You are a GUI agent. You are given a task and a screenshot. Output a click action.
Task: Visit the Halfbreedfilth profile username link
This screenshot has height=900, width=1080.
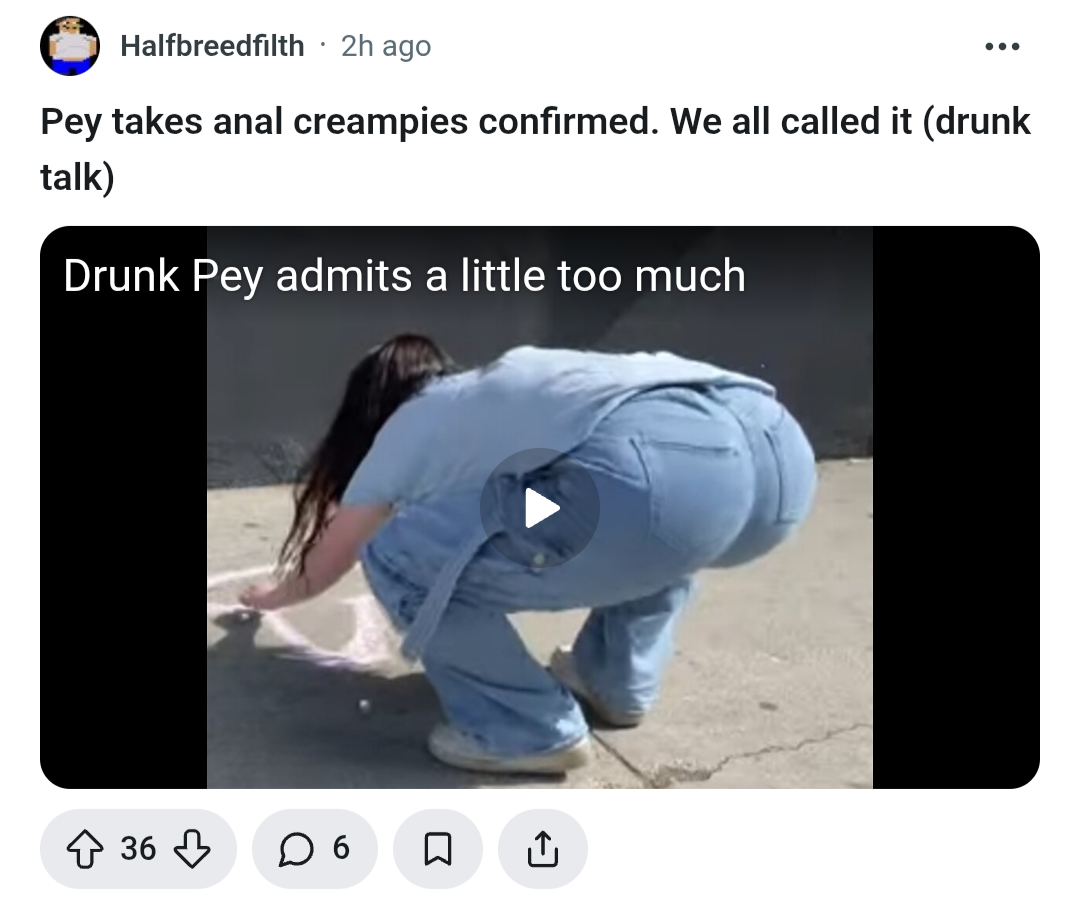(x=212, y=46)
